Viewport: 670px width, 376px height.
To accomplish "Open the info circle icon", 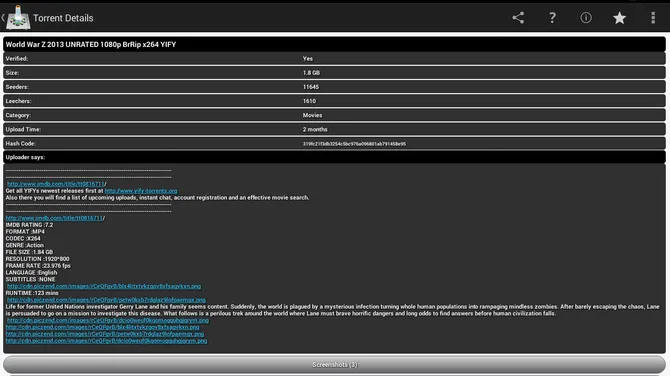I will (586, 18).
